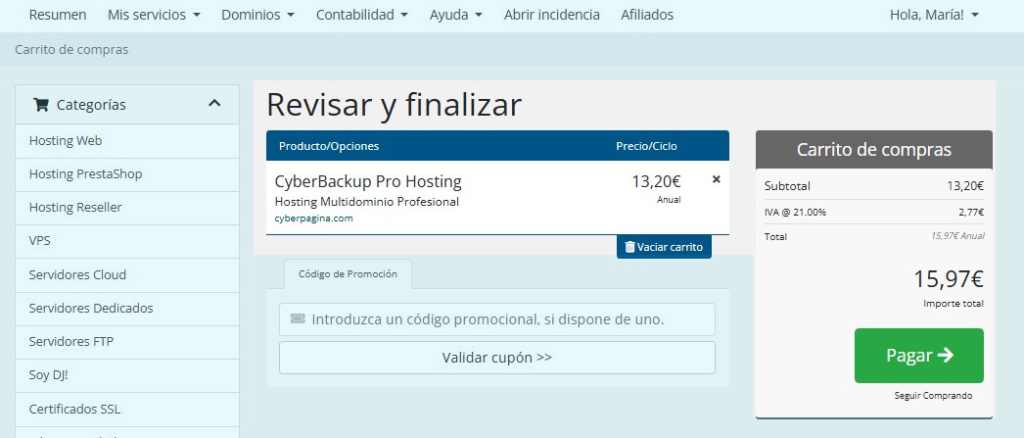The width and height of the screenshot is (1024, 438).
Task: Open Abrir incidencia in the navigation bar
Action: click(552, 14)
